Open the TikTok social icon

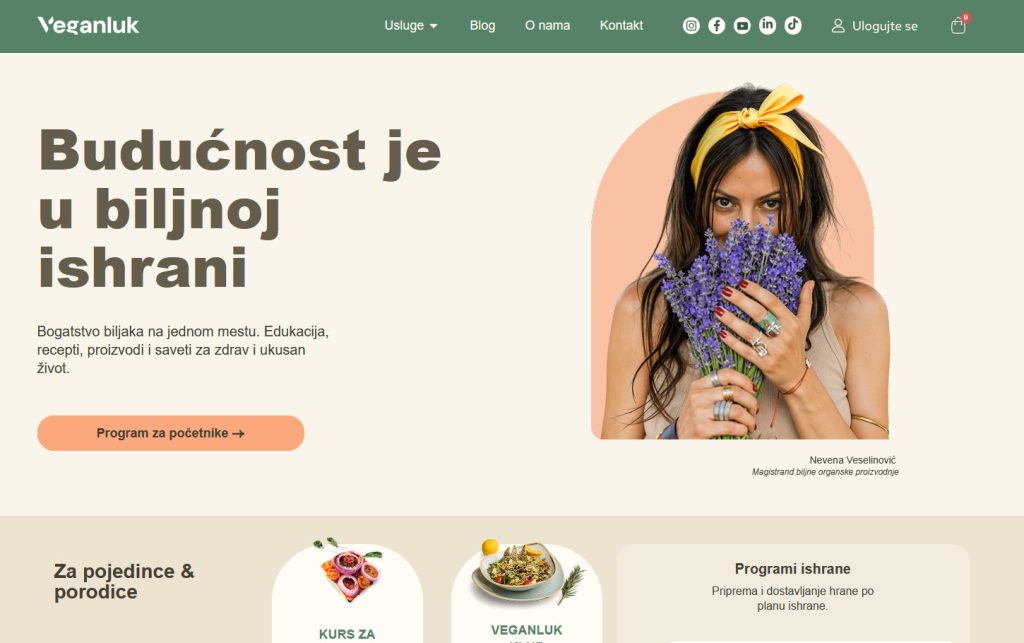793,25
